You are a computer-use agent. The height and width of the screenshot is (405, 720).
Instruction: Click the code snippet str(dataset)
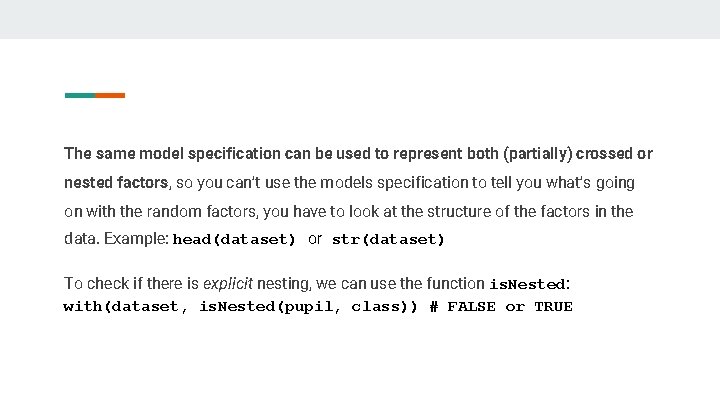click(x=388, y=240)
